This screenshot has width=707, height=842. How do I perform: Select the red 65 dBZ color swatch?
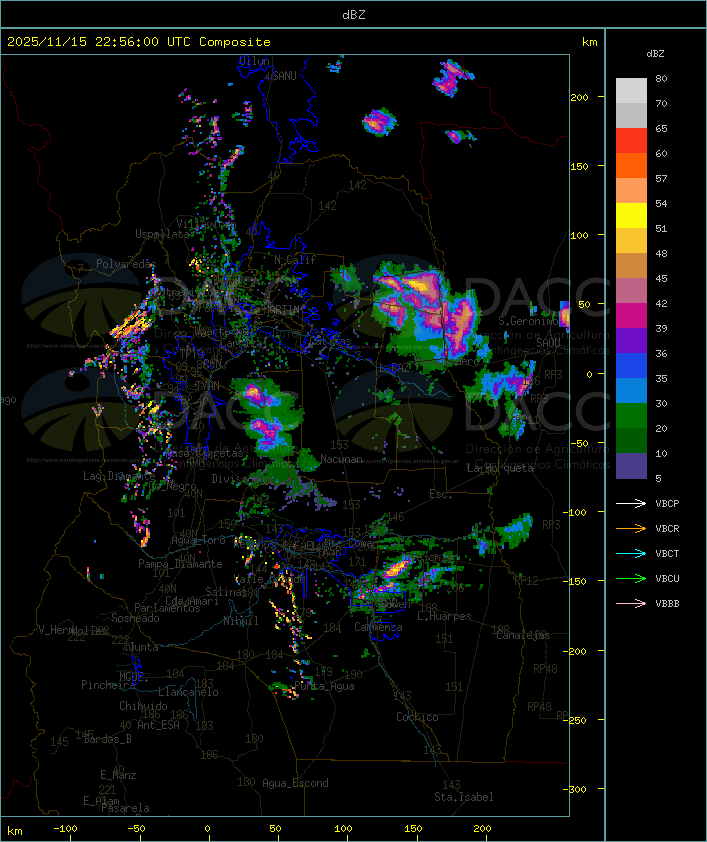[631, 140]
